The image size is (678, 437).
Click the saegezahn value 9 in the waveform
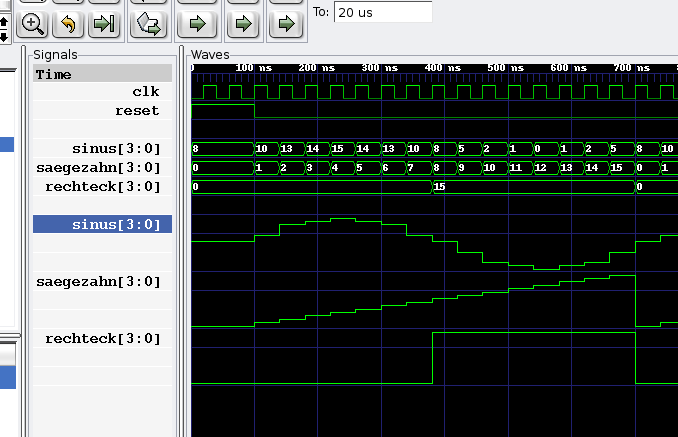461,168
